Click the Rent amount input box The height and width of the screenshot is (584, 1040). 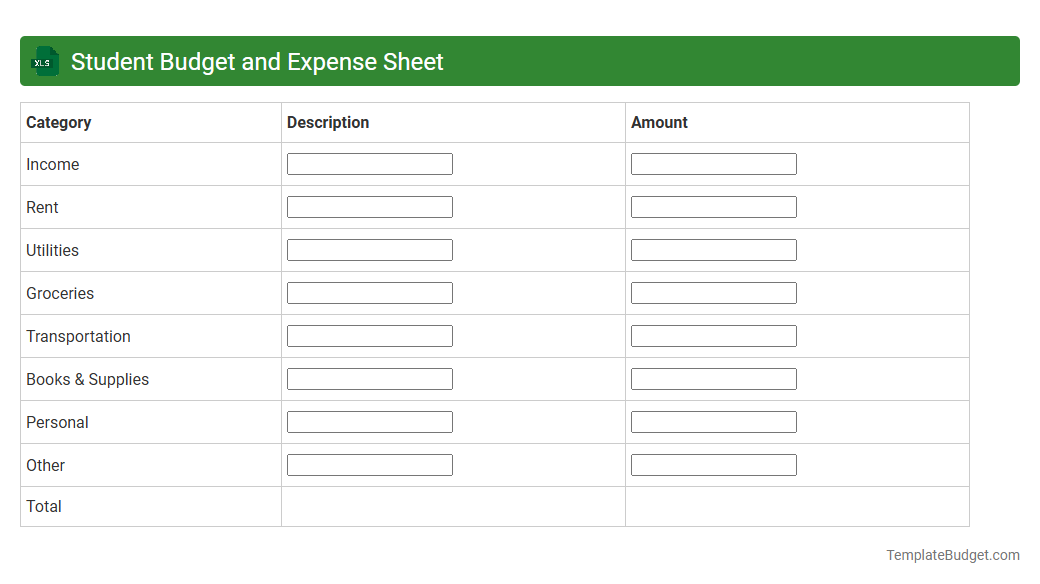713,206
